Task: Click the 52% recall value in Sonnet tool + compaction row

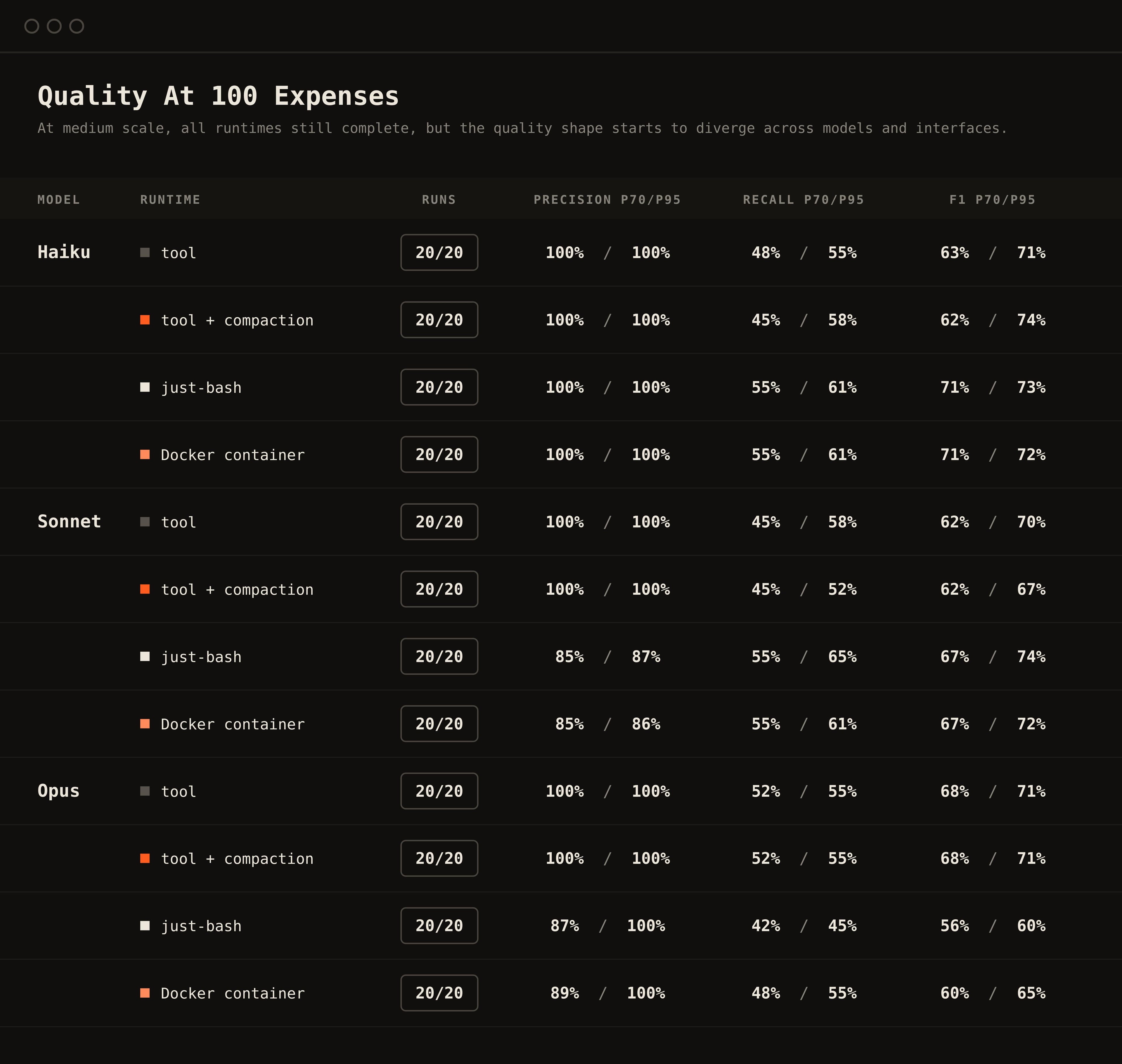Action: click(842, 589)
